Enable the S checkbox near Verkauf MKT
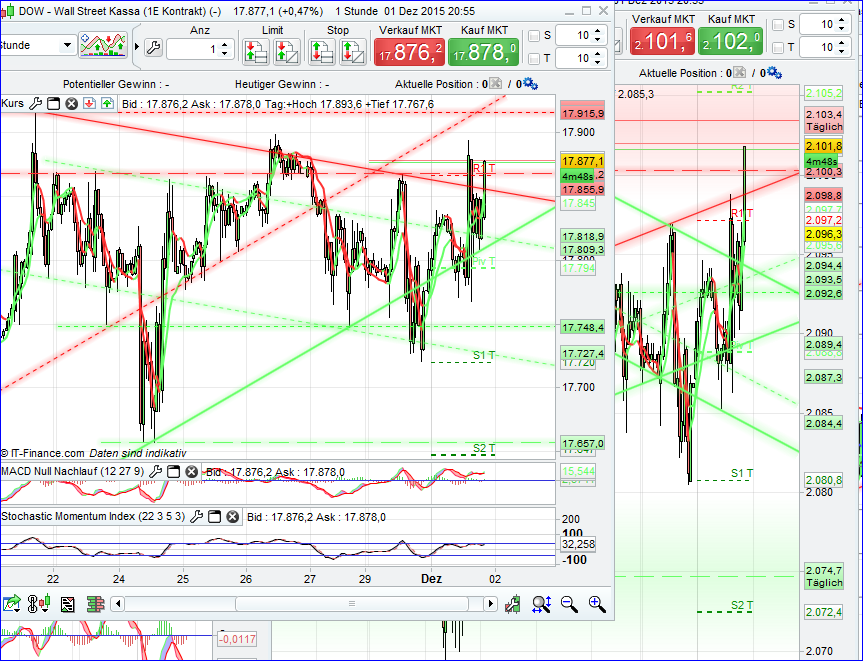 (x=533, y=35)
